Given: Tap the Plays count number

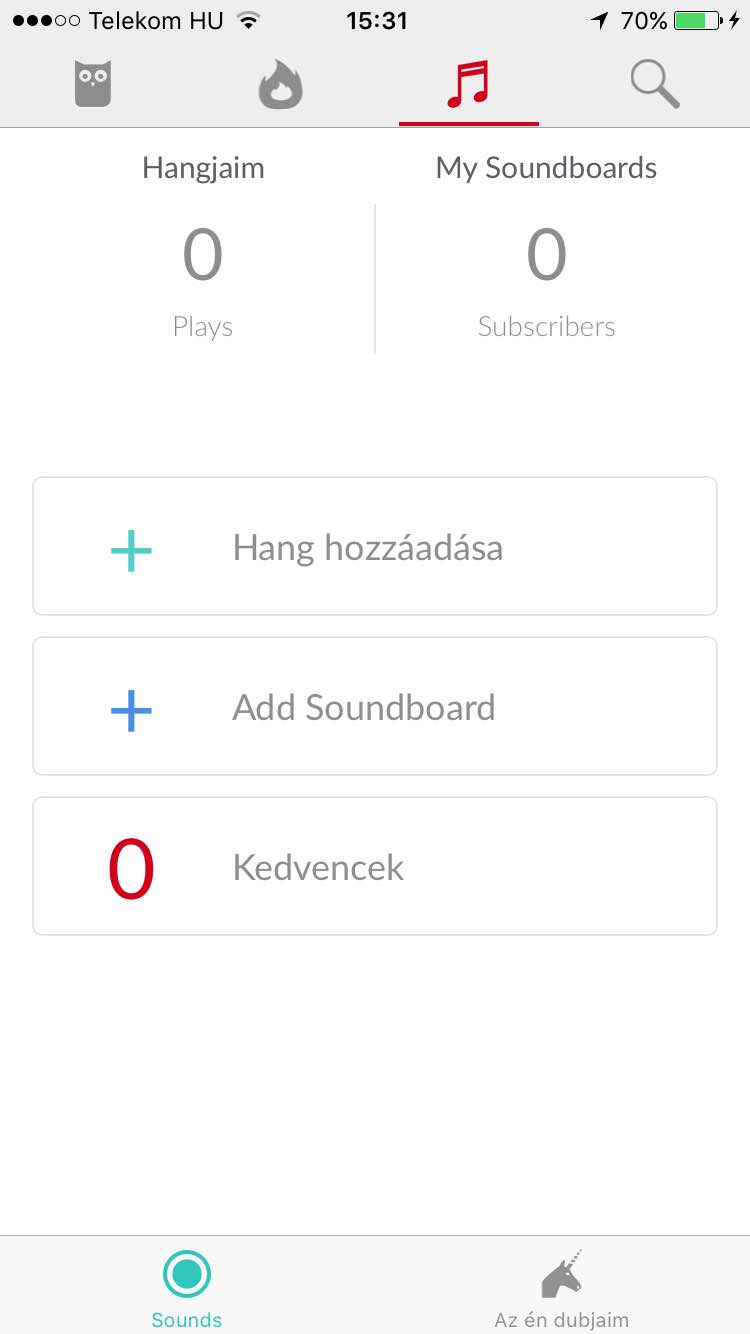Looking at the screenshot, I should click(x=202, y=255).
